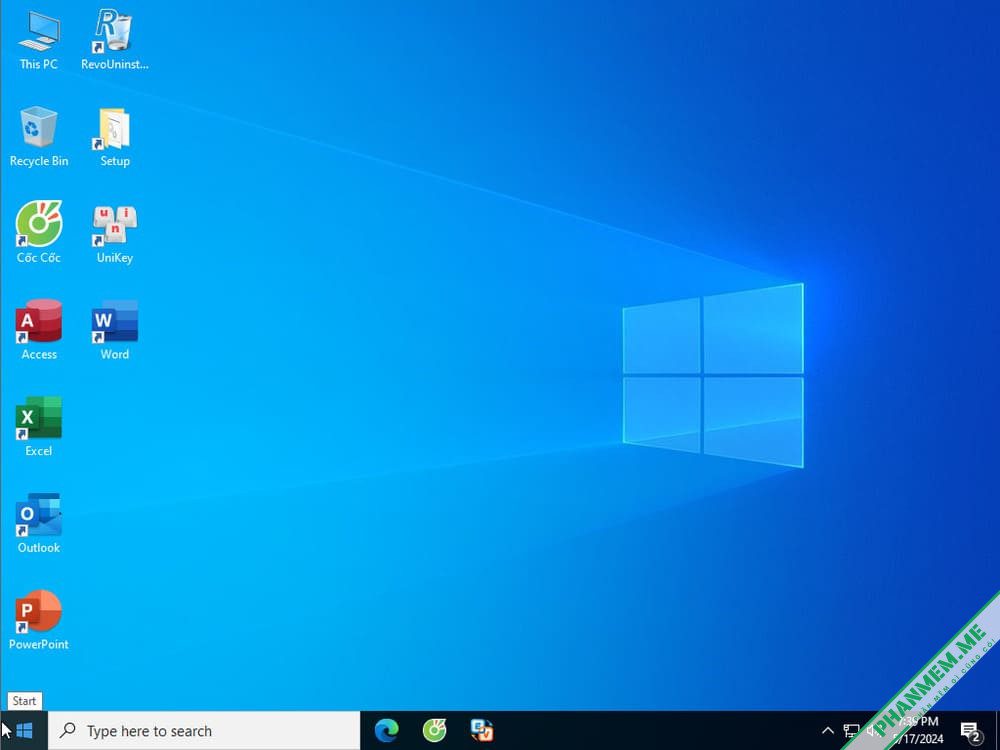
Task: Select the Word desktop shortcut
Action: point(115,330)
